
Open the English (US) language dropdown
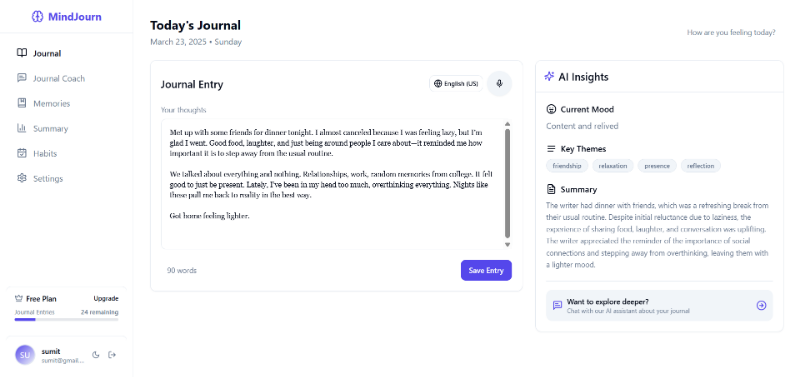point(456,84)
